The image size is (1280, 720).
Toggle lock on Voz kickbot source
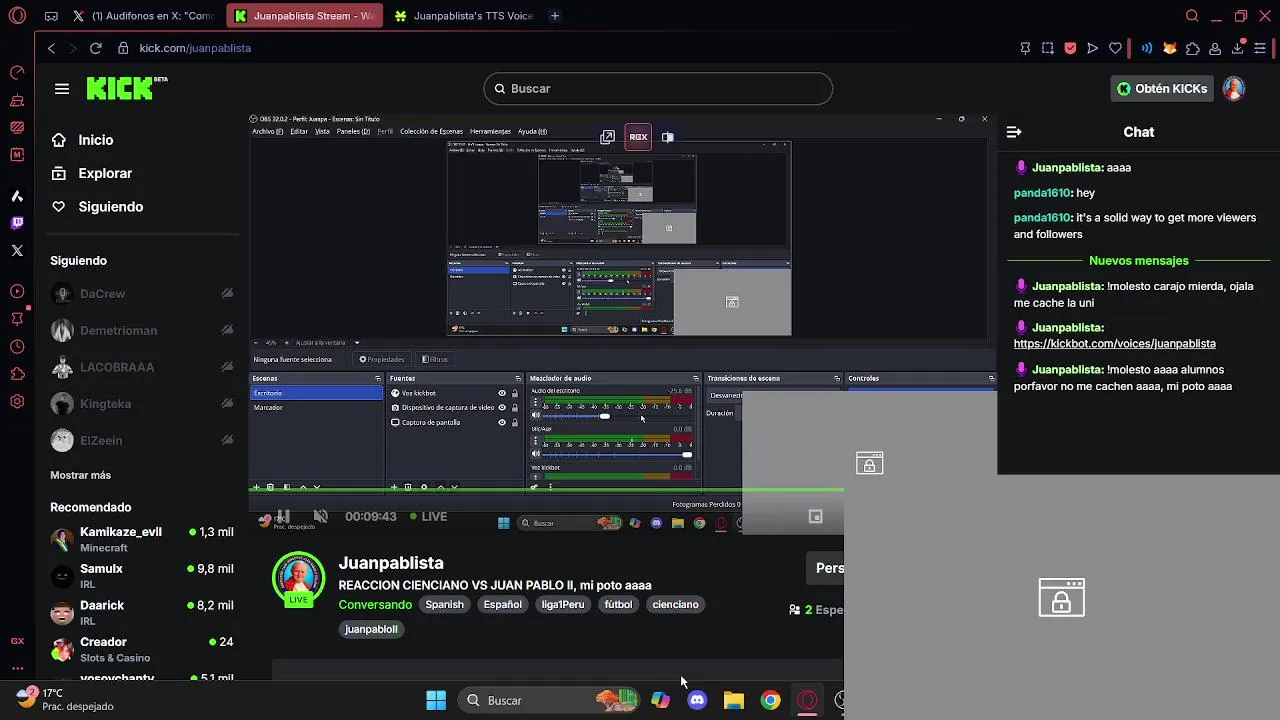click(515, 393)
